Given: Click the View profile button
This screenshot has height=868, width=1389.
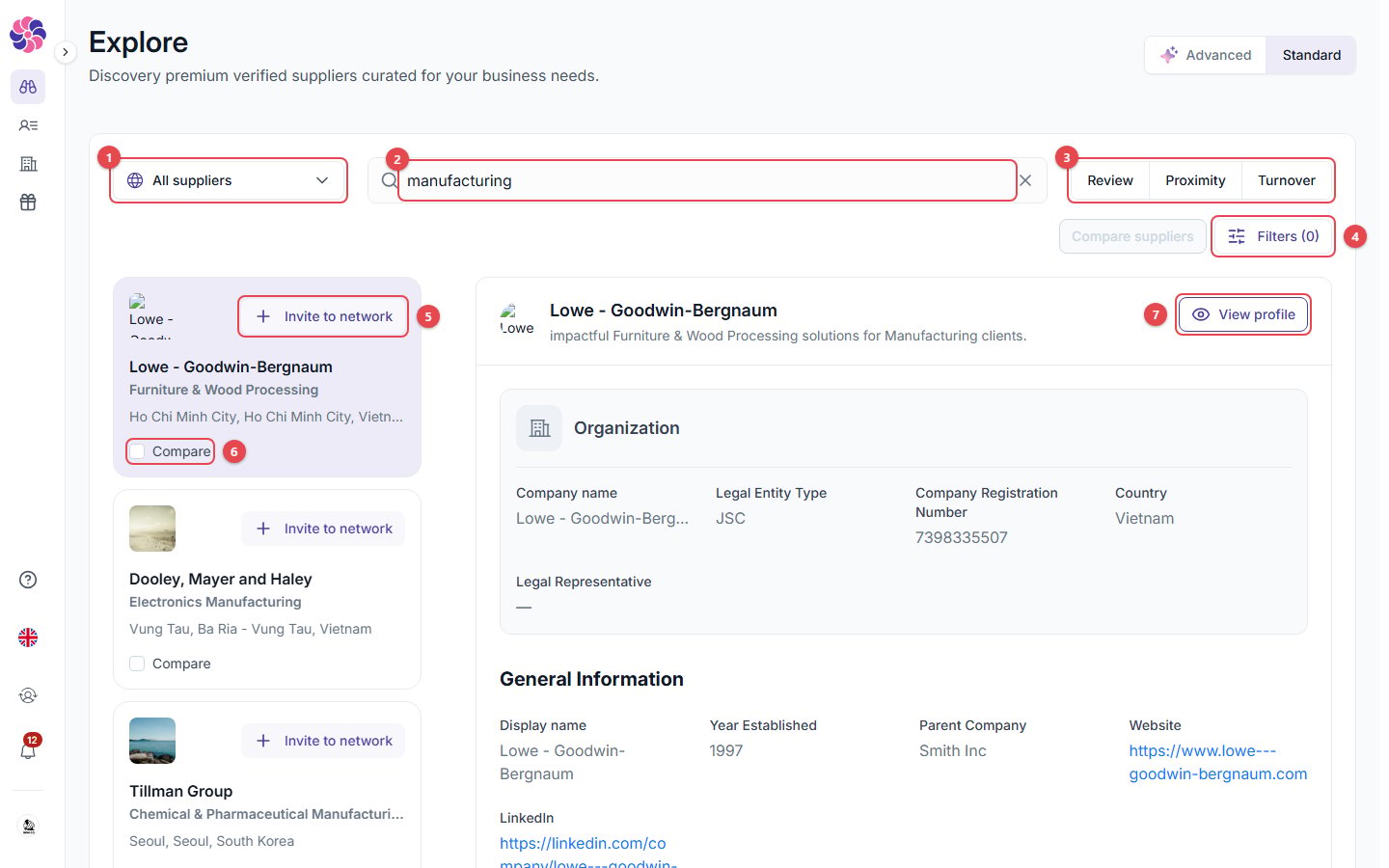Looking at the screenshot, I should [1243, 314].
